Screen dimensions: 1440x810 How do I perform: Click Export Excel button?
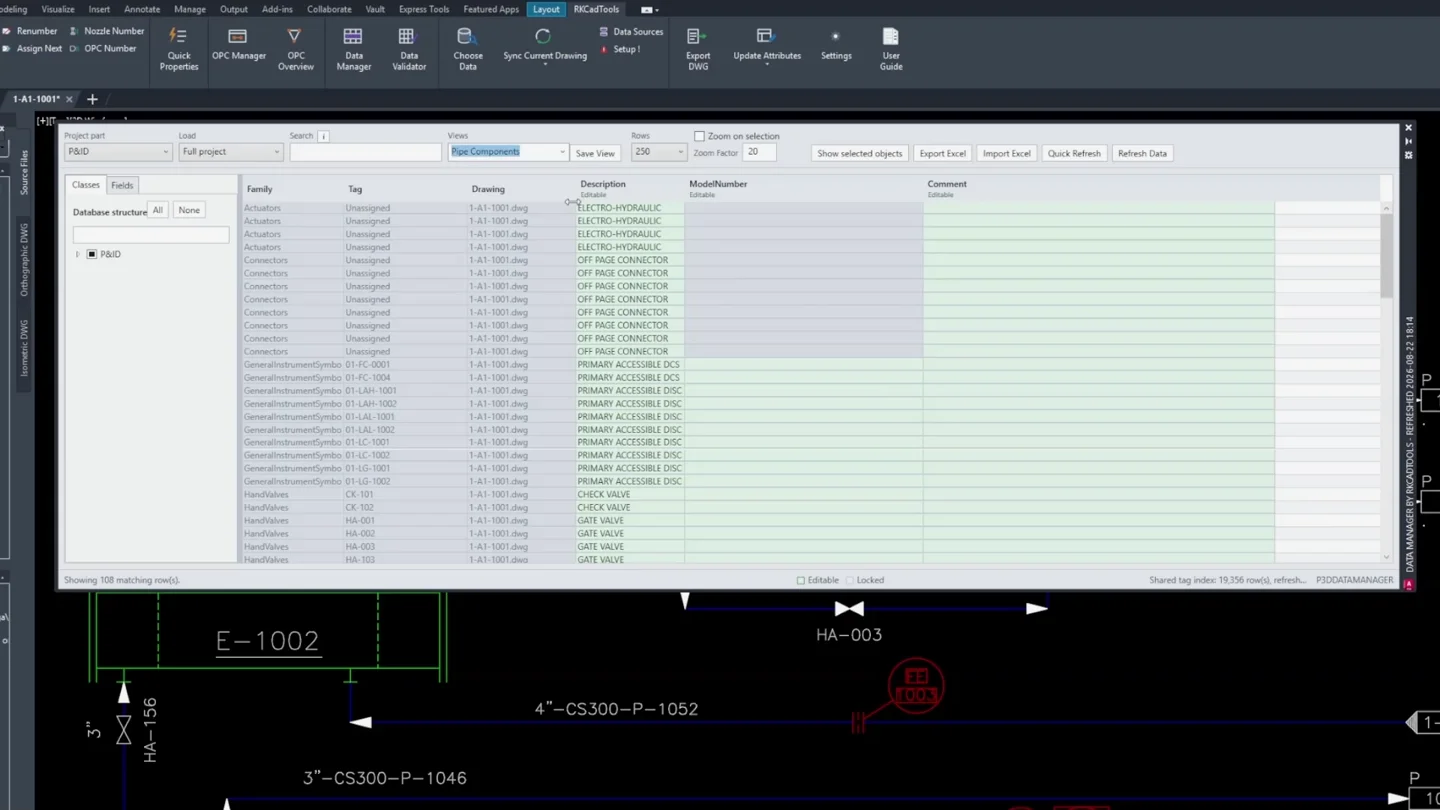942,153
